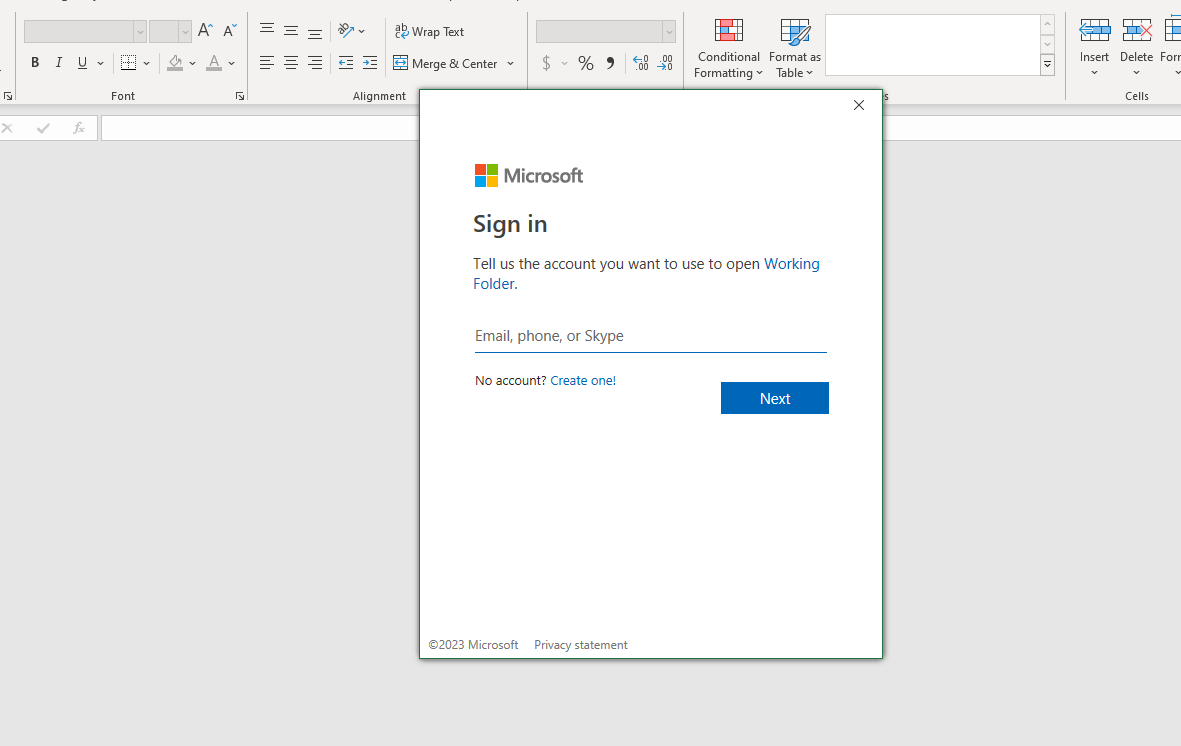
Task: Click the Cell Styles gallery box
Action: [x=932, y=45]
